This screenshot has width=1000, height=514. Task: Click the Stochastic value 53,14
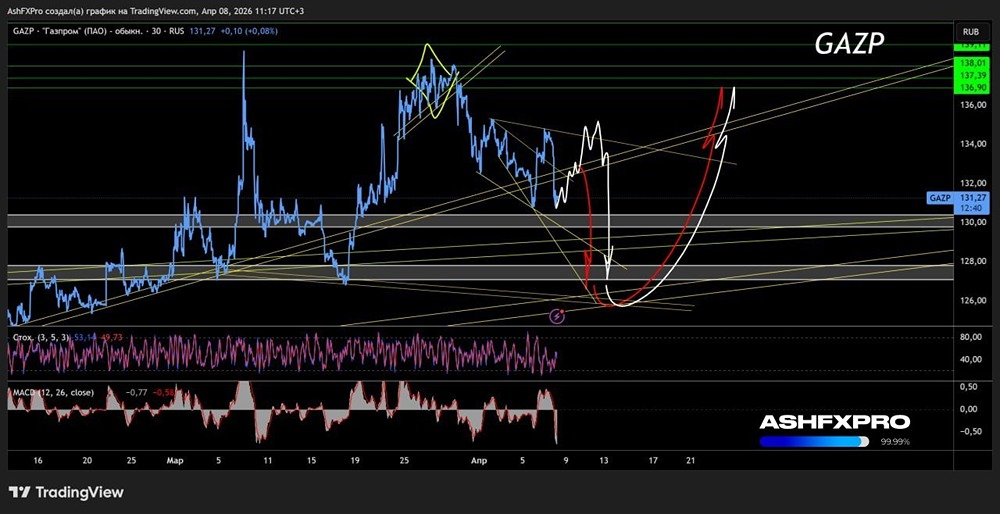[x=85, y=337]
